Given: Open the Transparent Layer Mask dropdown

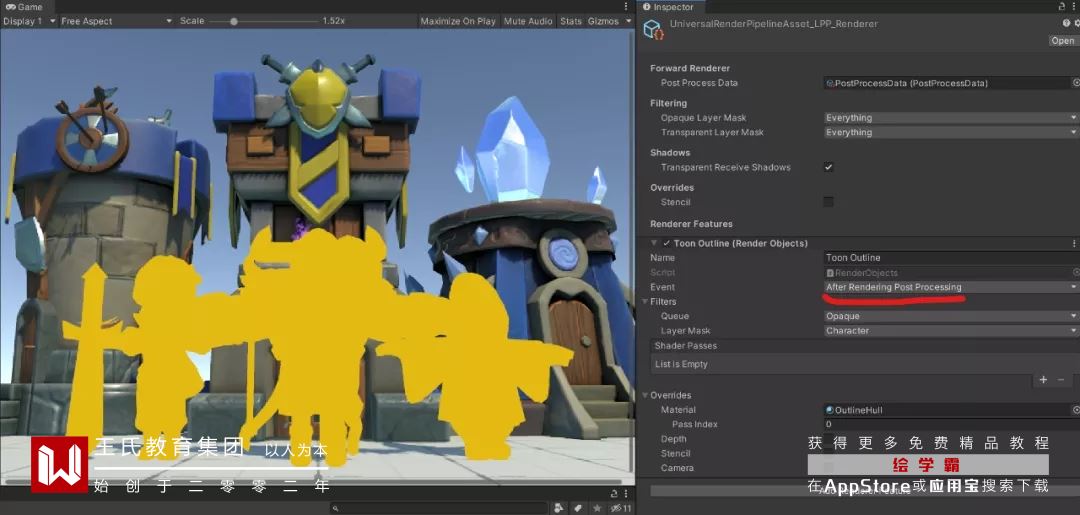Looking at the screenshot, I should tap(951, 132).
